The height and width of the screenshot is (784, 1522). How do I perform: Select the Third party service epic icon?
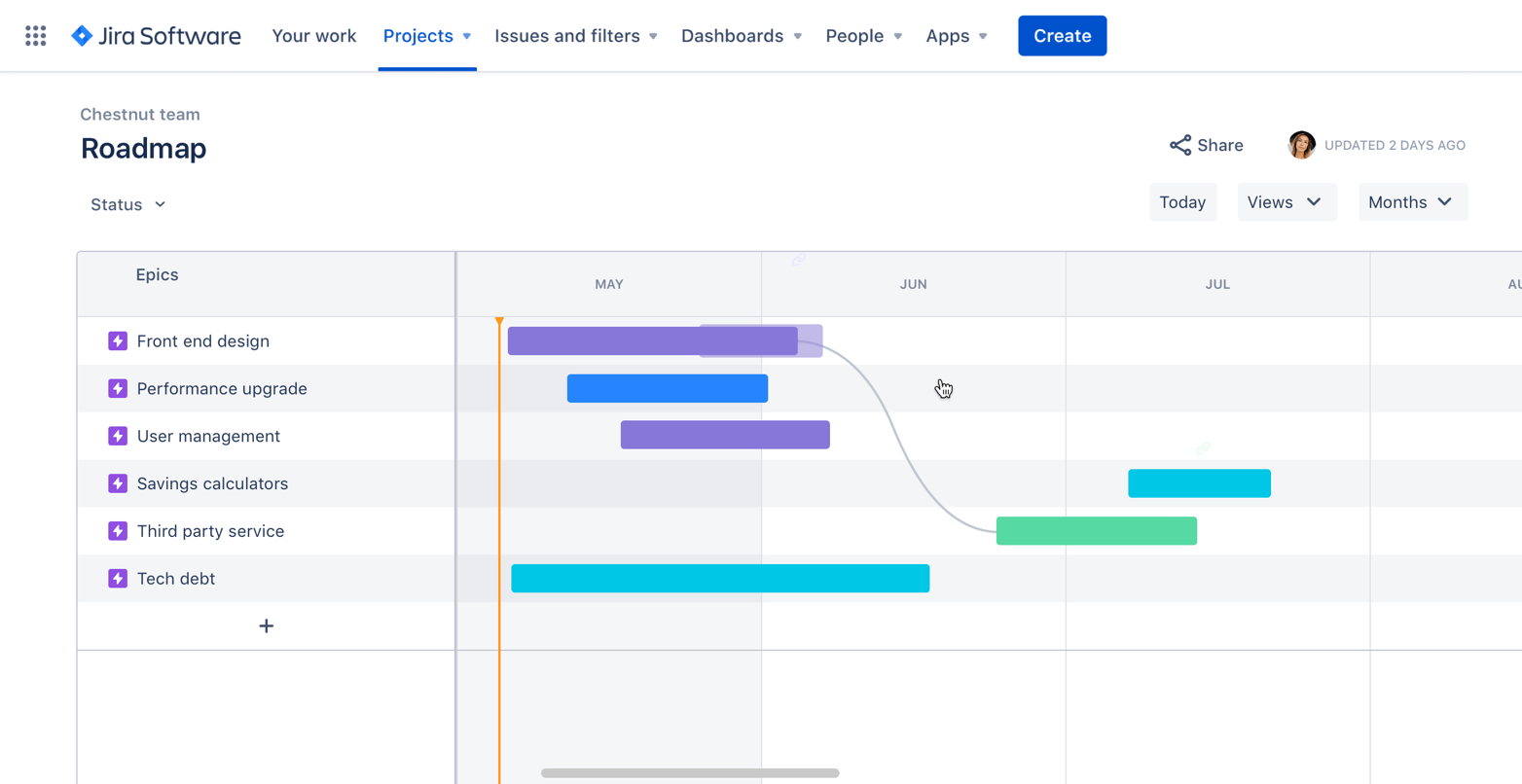coord(117,530)
